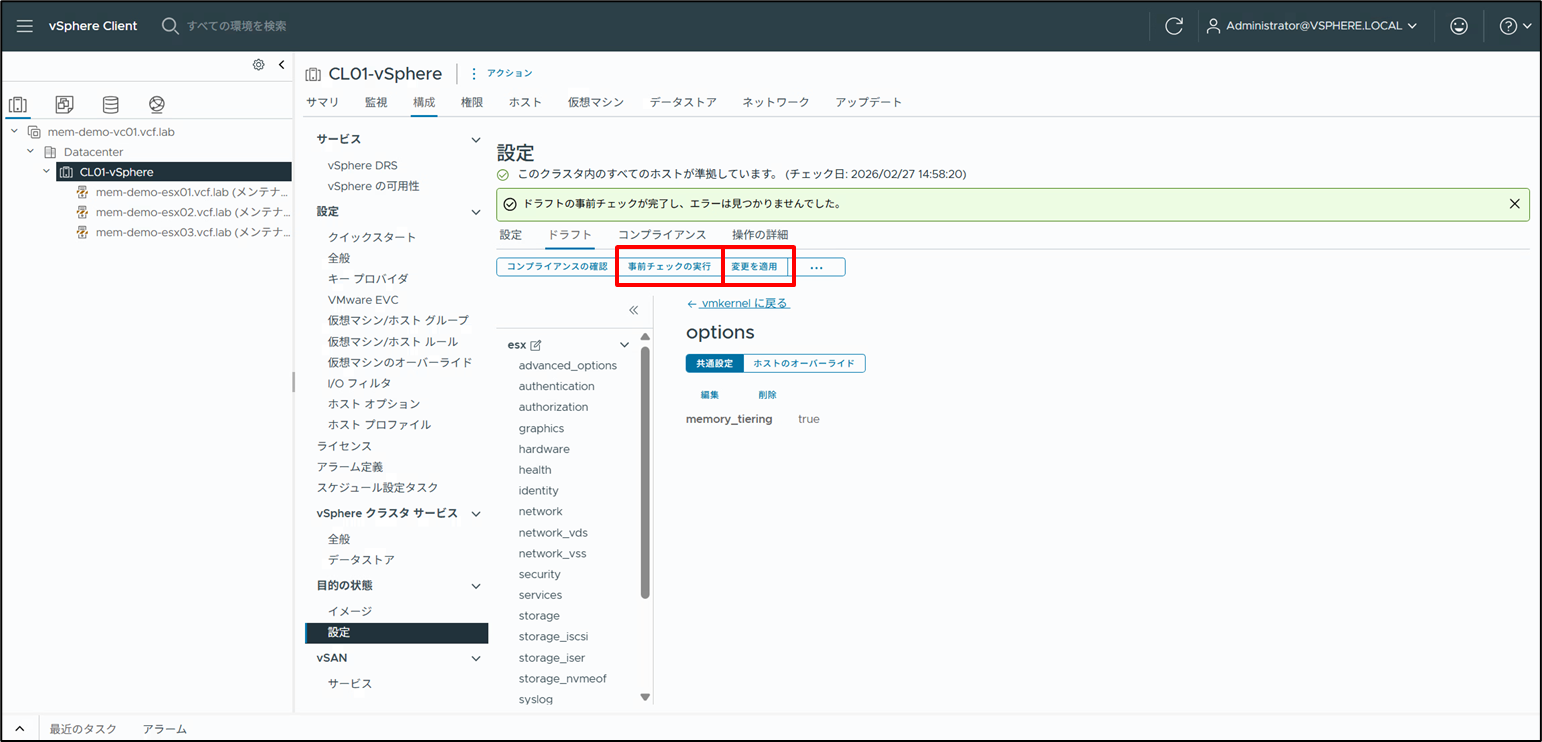Run the 事前チェックの実行 button
The width and height of the screenshot is (1542, 742).
click(668, 265)
